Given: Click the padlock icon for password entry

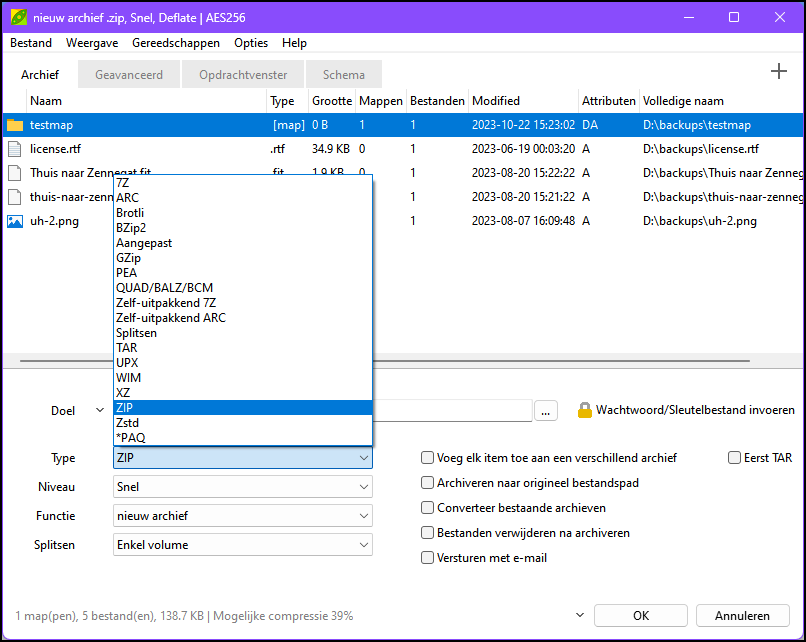Looking at the screenshot, I should tap(585, 410).
